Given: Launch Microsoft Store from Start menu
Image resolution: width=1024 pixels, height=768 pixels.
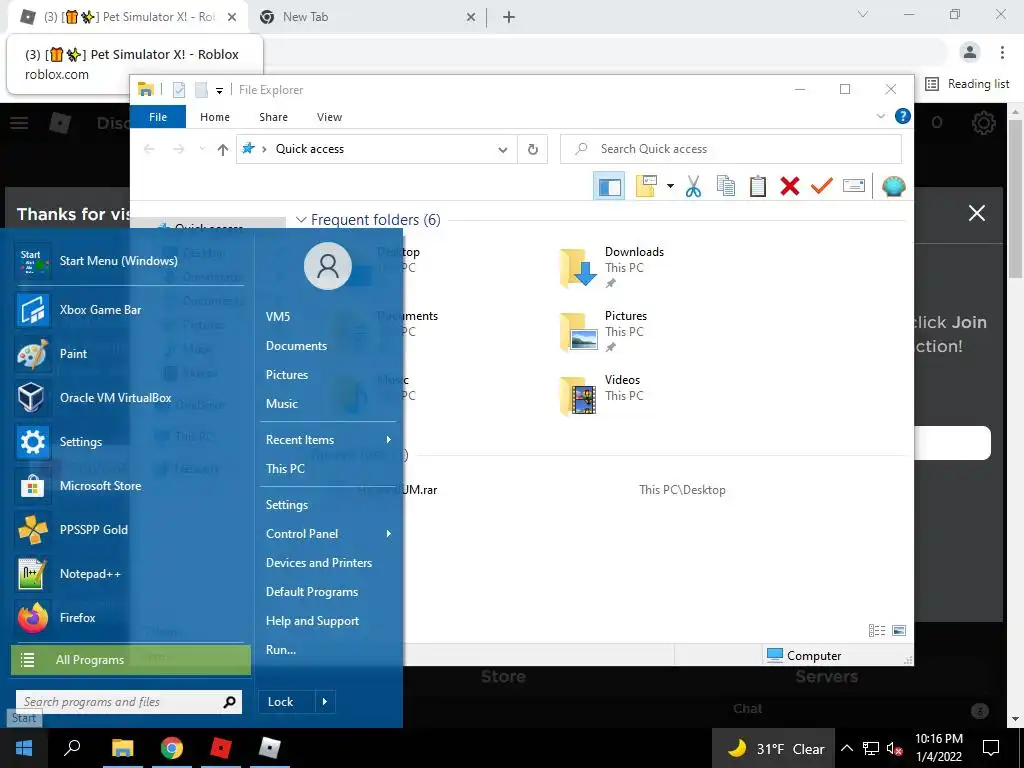Looking at the screenshot, I should click(x=129, y=485).
